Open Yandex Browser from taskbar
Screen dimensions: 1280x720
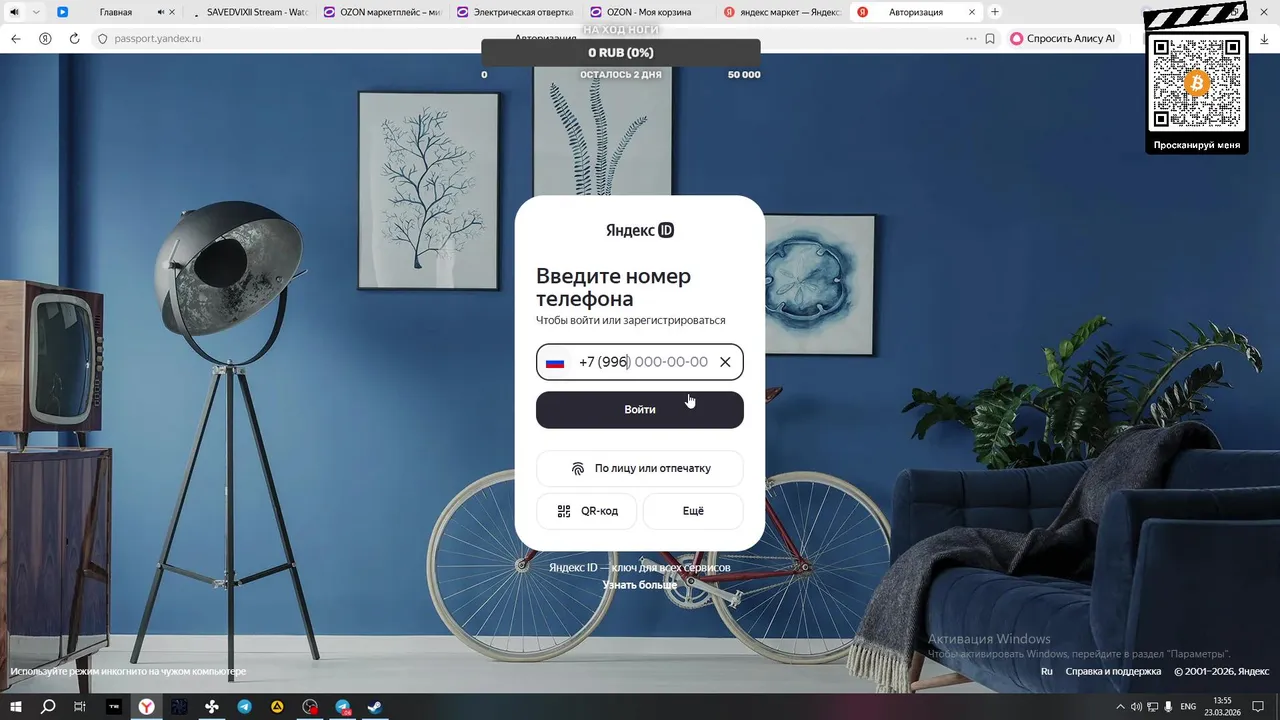(x=146, y=706)
